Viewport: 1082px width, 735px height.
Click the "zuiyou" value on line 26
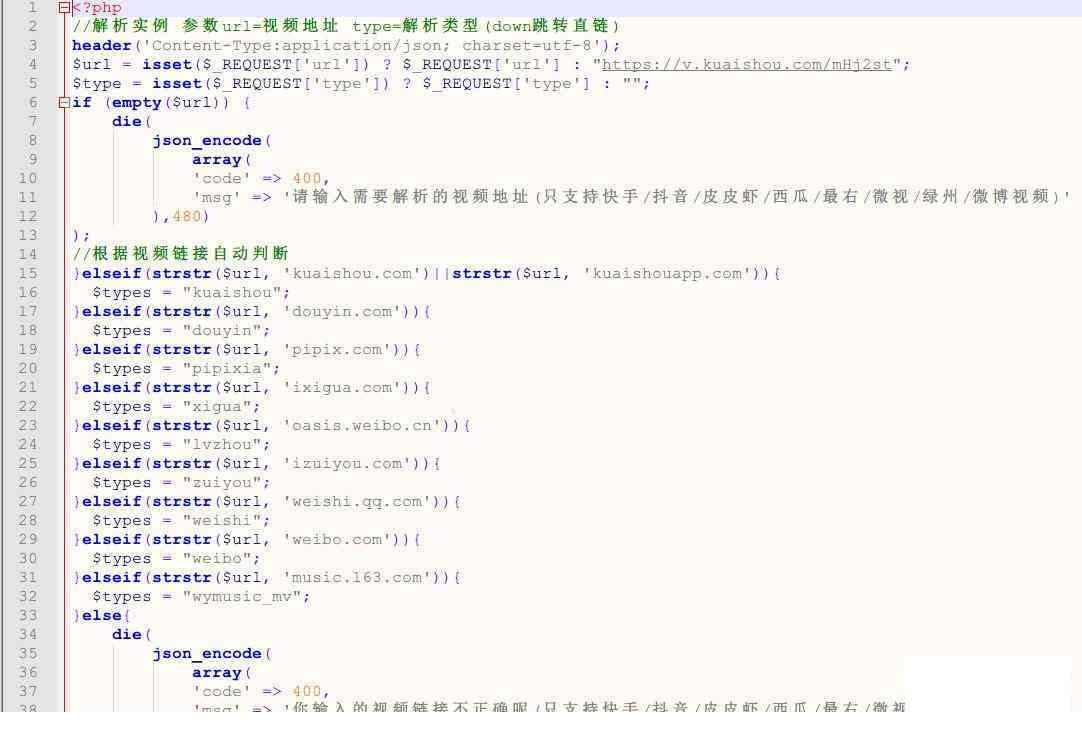click(x=222, y=482)
